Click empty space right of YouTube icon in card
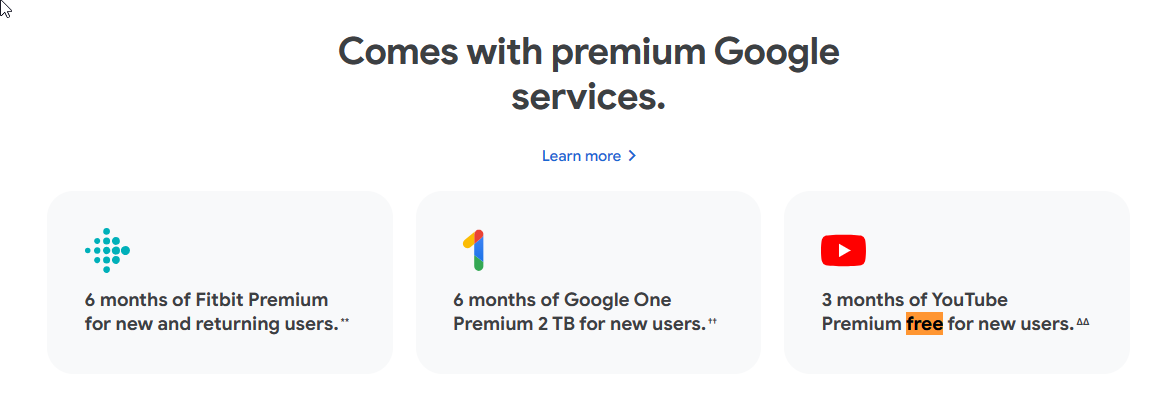 [990, 250]
